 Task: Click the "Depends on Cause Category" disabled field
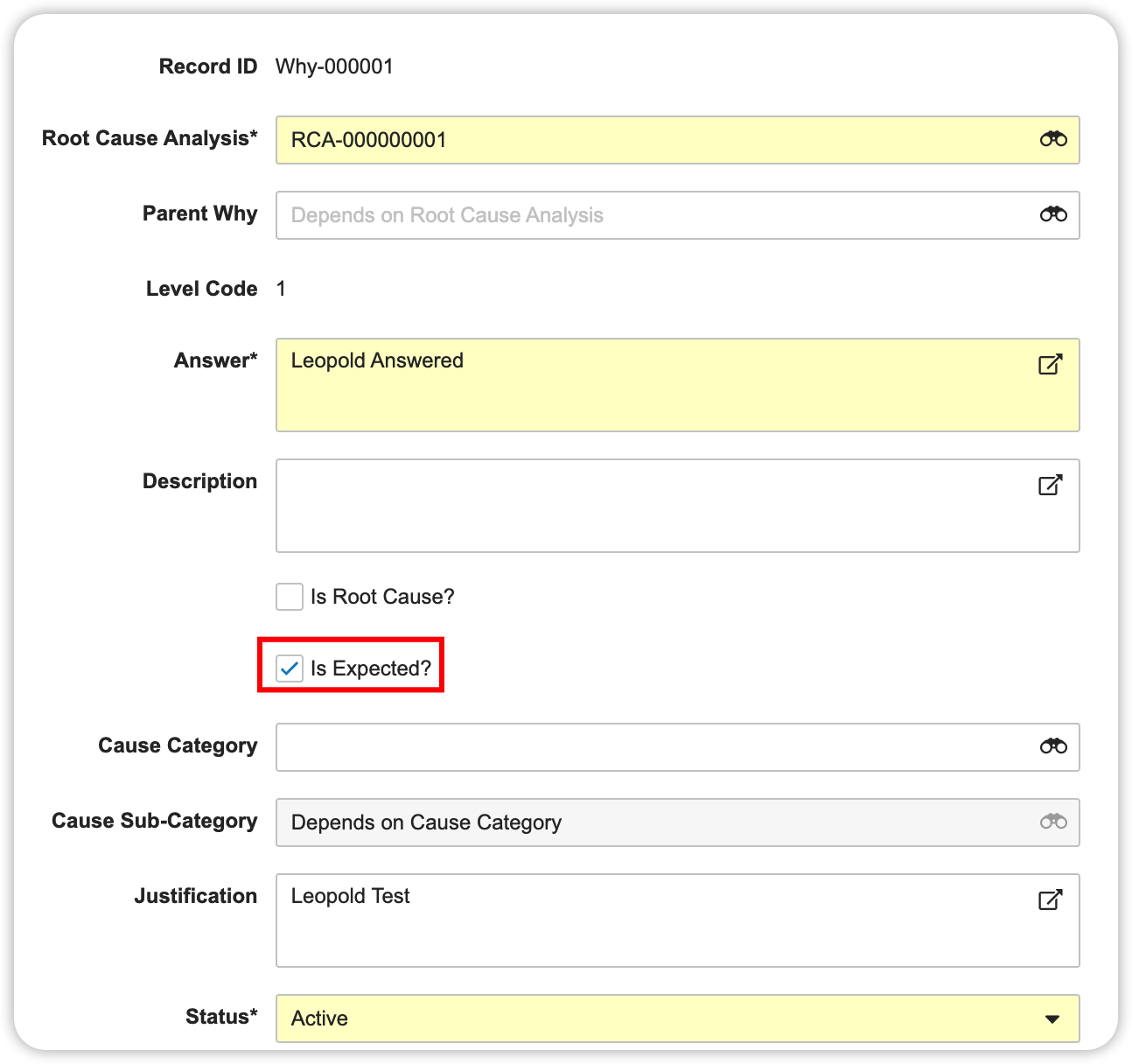click(x=427, y=822)
